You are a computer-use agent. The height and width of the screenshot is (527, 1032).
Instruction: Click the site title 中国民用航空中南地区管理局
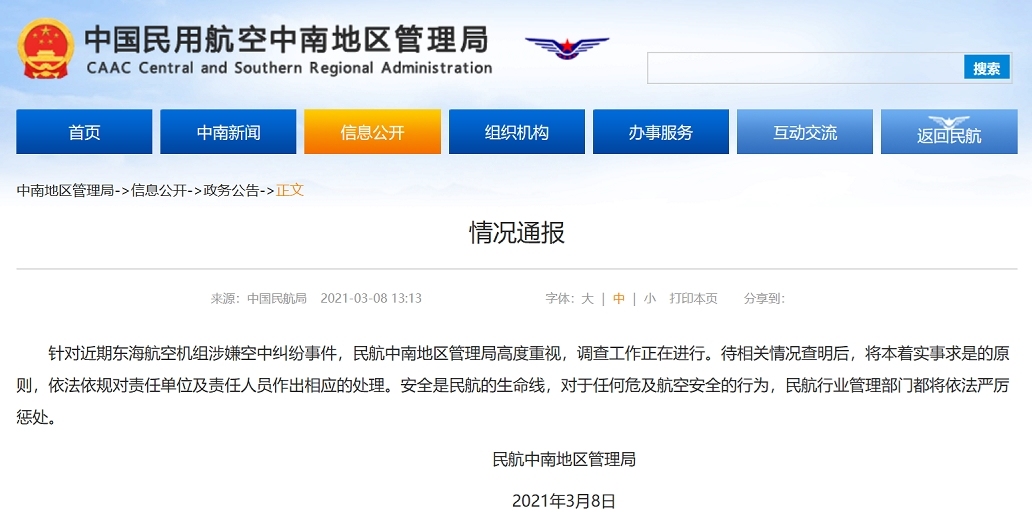tap(287, 39)
